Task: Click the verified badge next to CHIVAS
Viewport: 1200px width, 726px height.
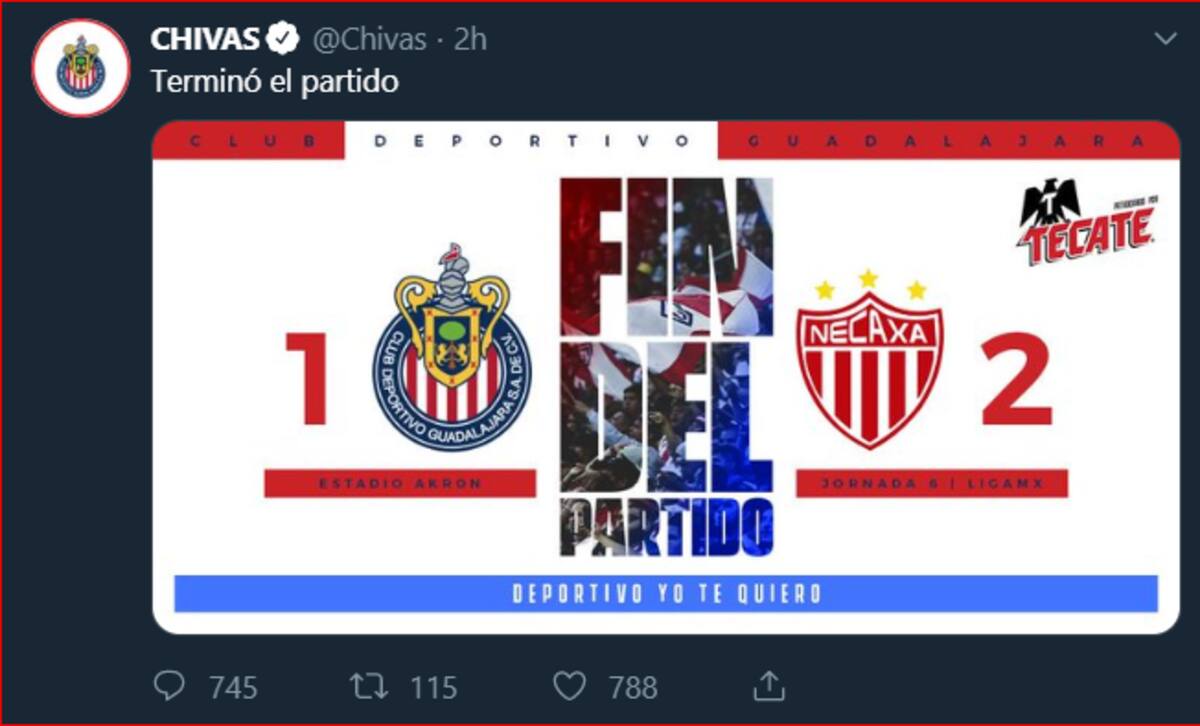Action: click(285, 39)
